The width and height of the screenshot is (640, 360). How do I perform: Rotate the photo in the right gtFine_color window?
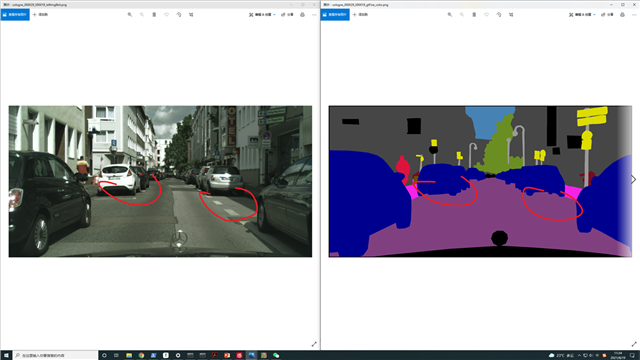pos(499,15)
